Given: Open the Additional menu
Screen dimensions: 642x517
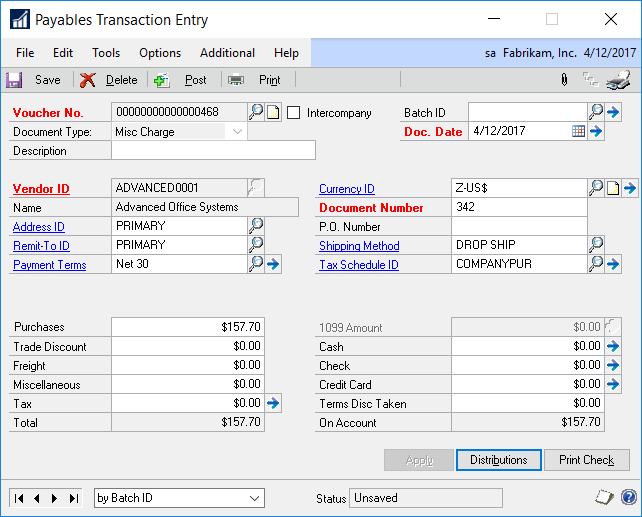Looking at the screenshot, I should point(227,53).
